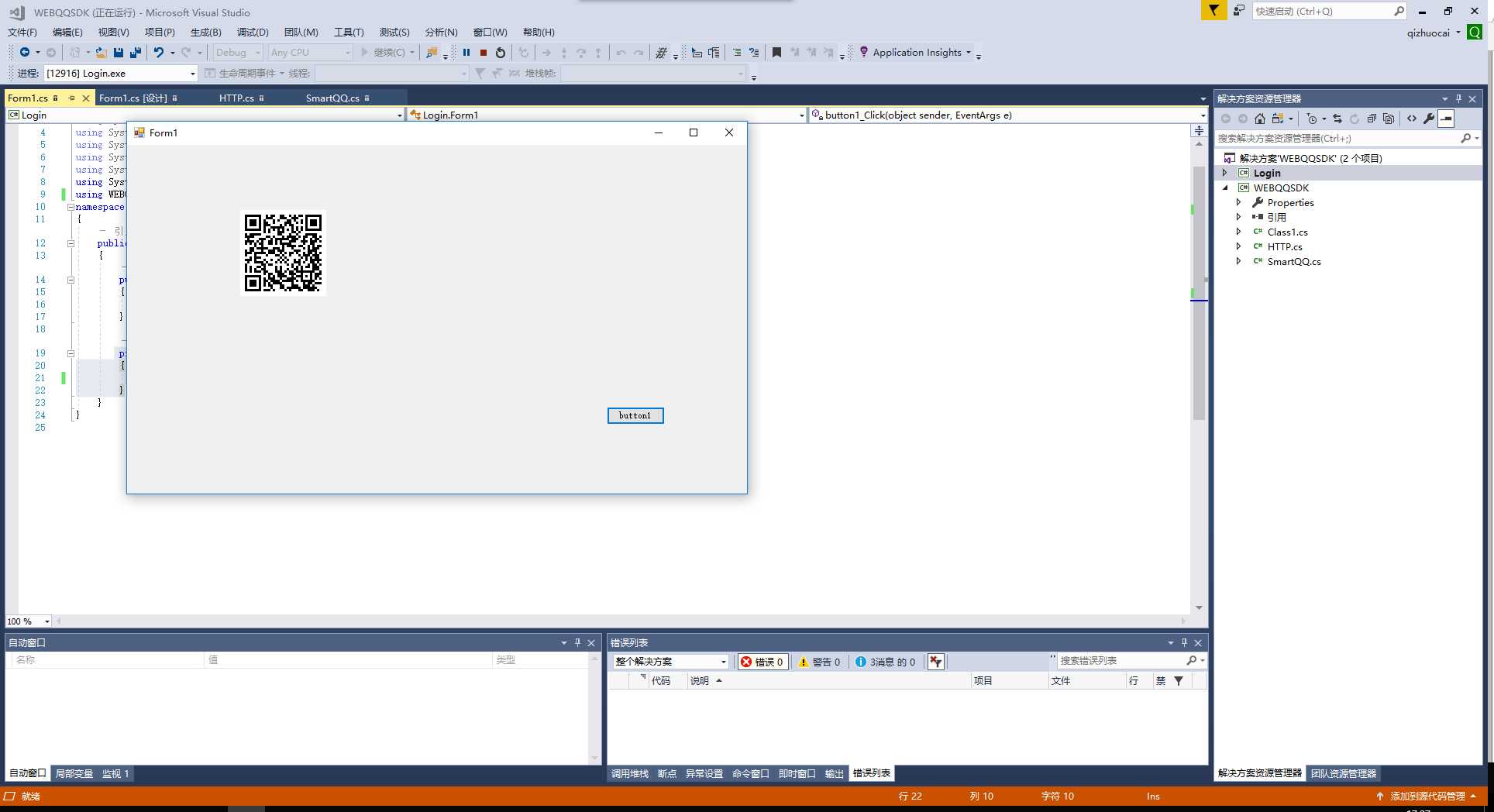1494x812 pixels.
Task: Open View Code icon in Solution Explorer
Action: (x=1412, y=119)
